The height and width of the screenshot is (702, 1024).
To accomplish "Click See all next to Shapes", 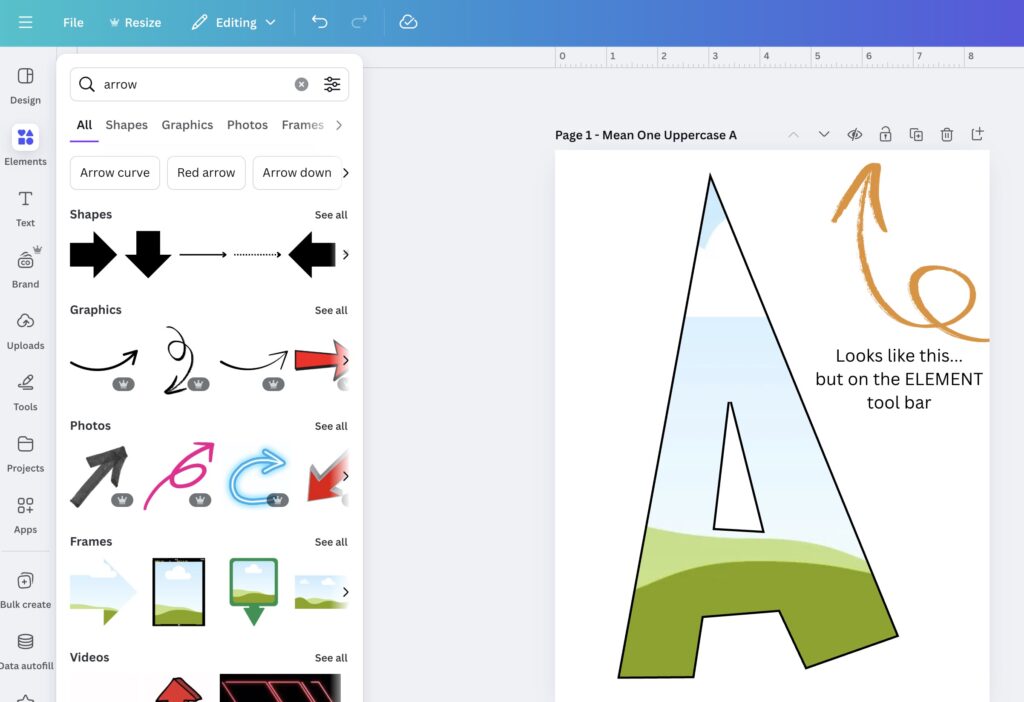I will tap(331, 215).
